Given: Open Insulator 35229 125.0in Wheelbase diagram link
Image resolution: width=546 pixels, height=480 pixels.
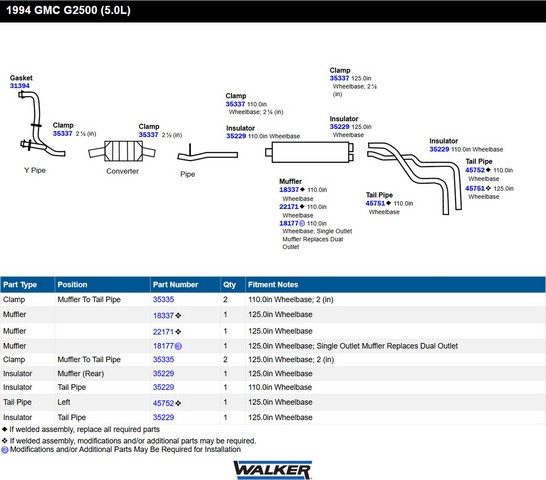Looking at the screenshot, I should click(x=340, y=126).
